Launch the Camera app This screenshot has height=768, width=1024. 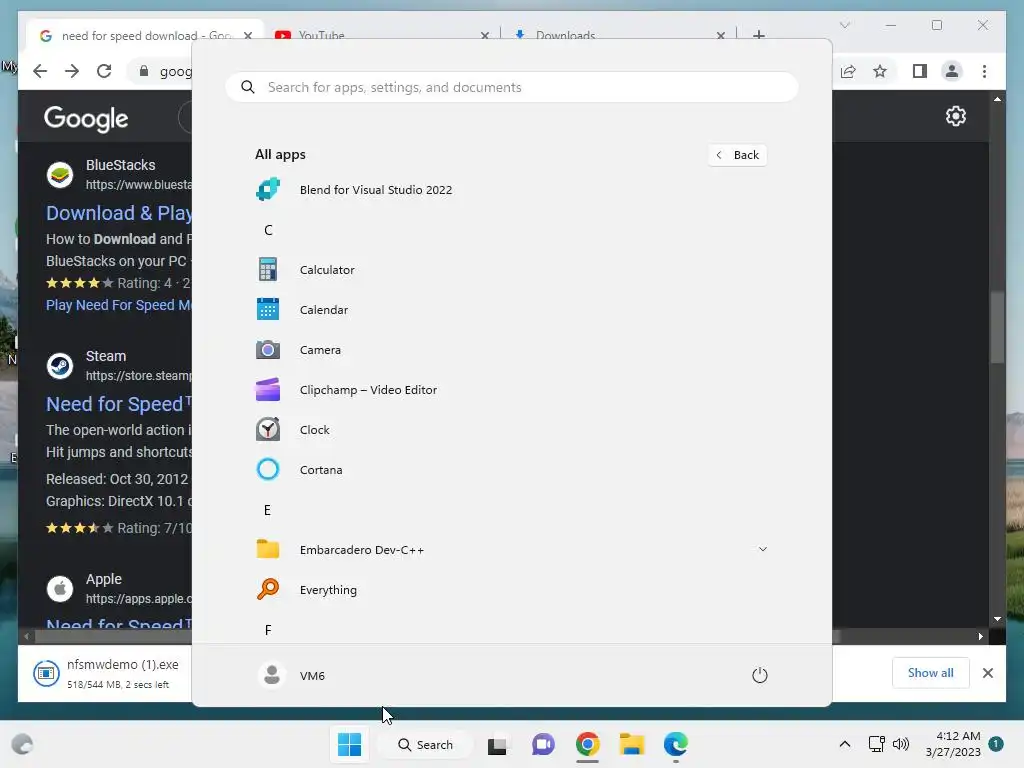click(511, 350)
